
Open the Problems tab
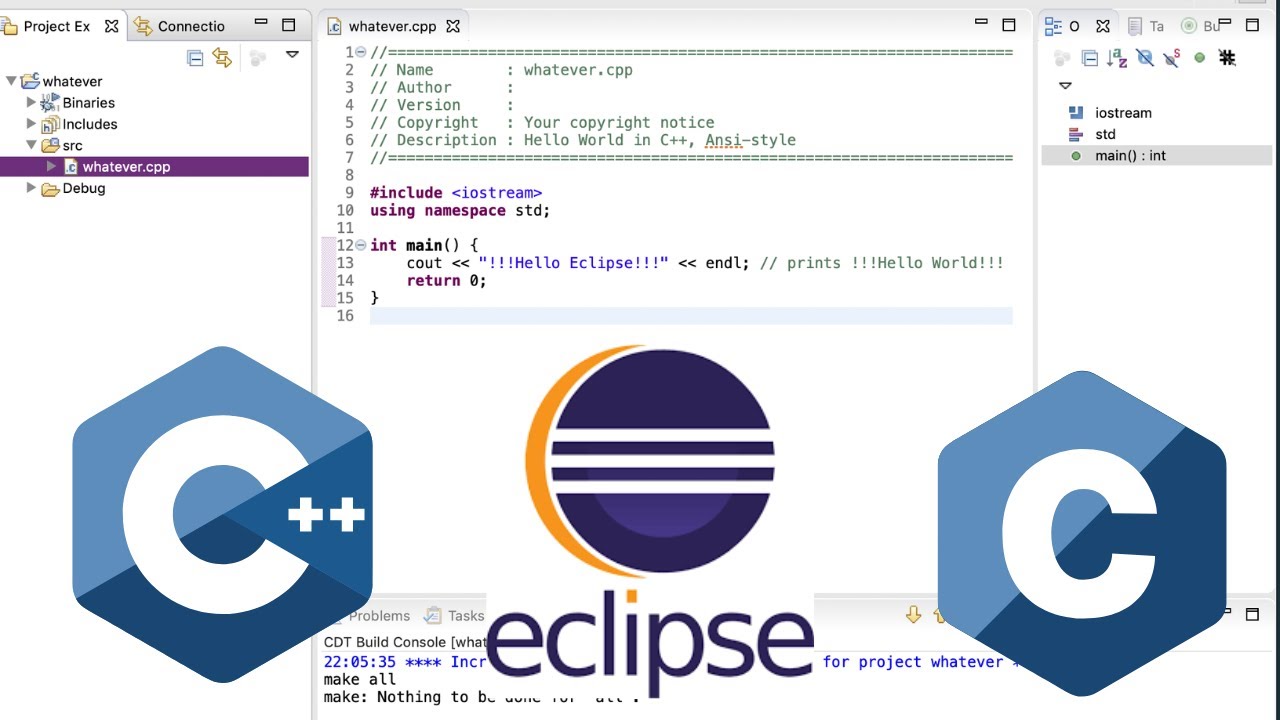[x=379, y=616]
